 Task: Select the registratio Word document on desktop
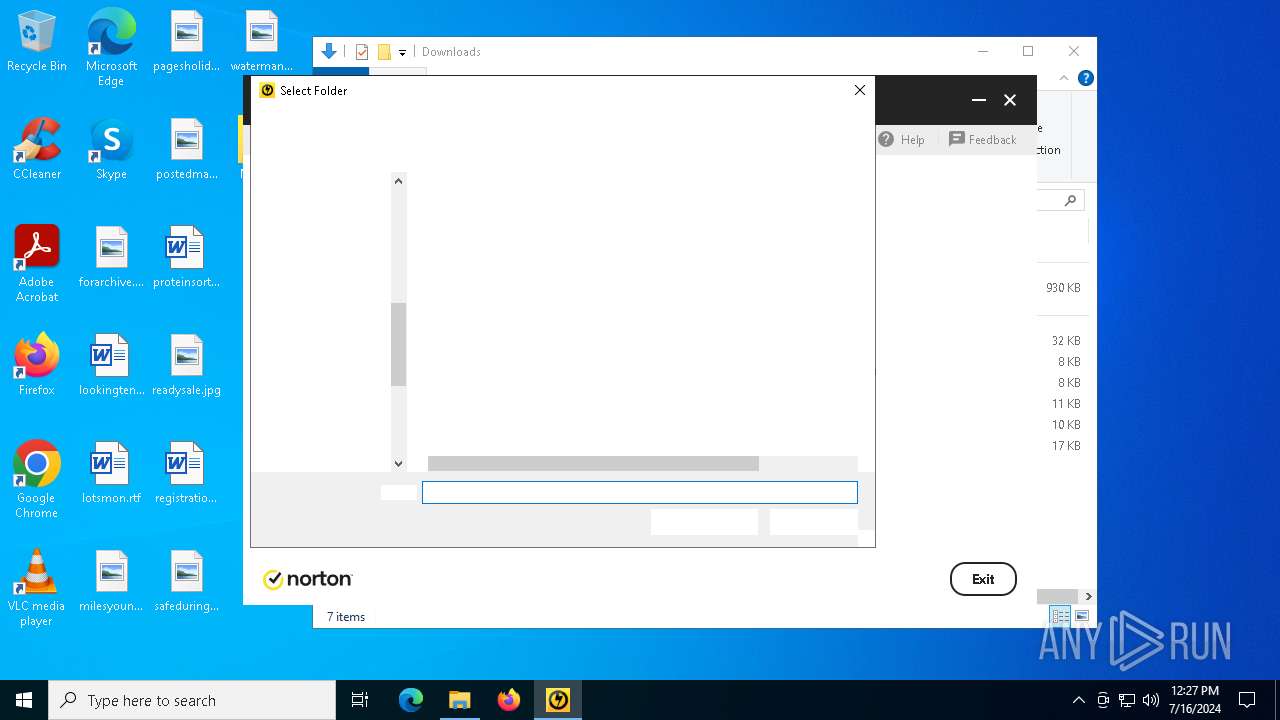tap(186, 473)
